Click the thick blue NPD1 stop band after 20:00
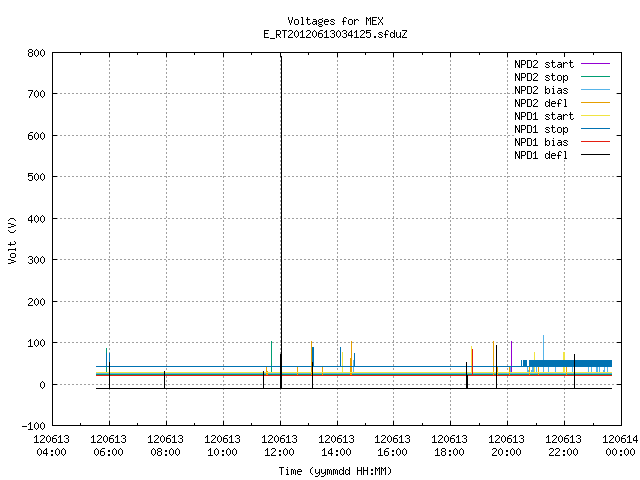 [x=570, y=364]
